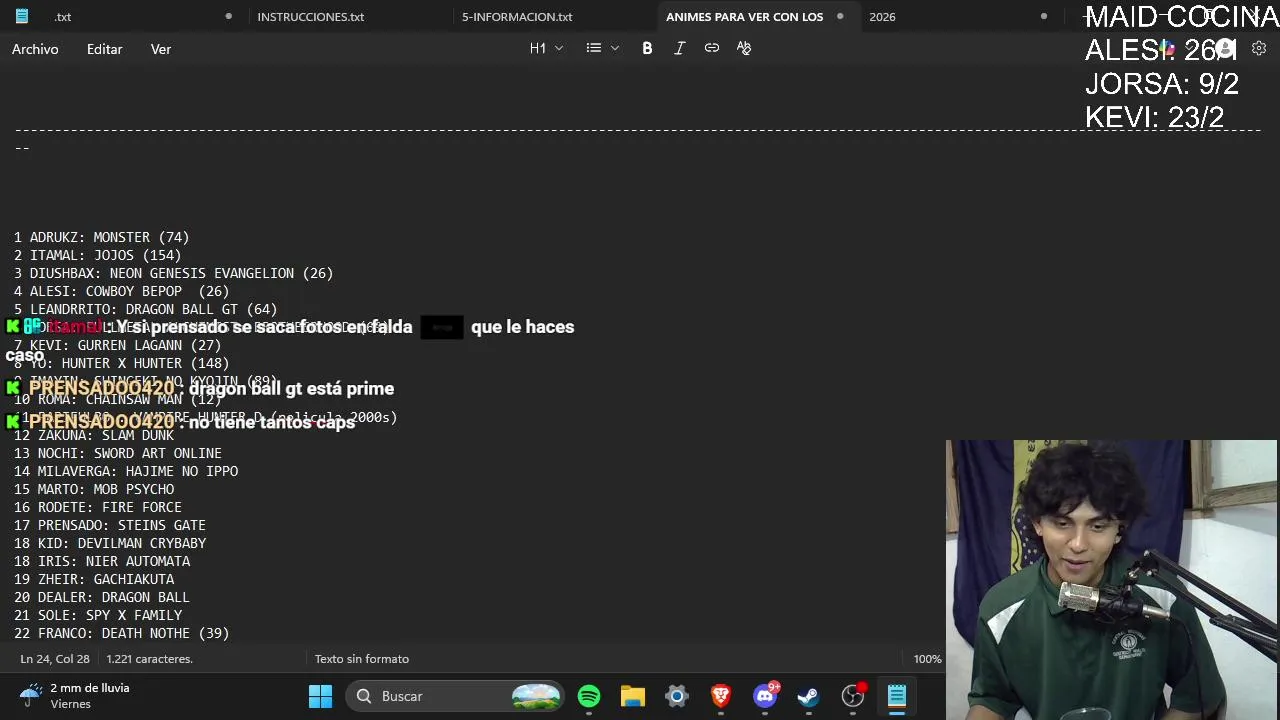Viewport: 1280px width, 720px height.
Task: Open Steam from the taskbar
Action: (x=808, y=696)
